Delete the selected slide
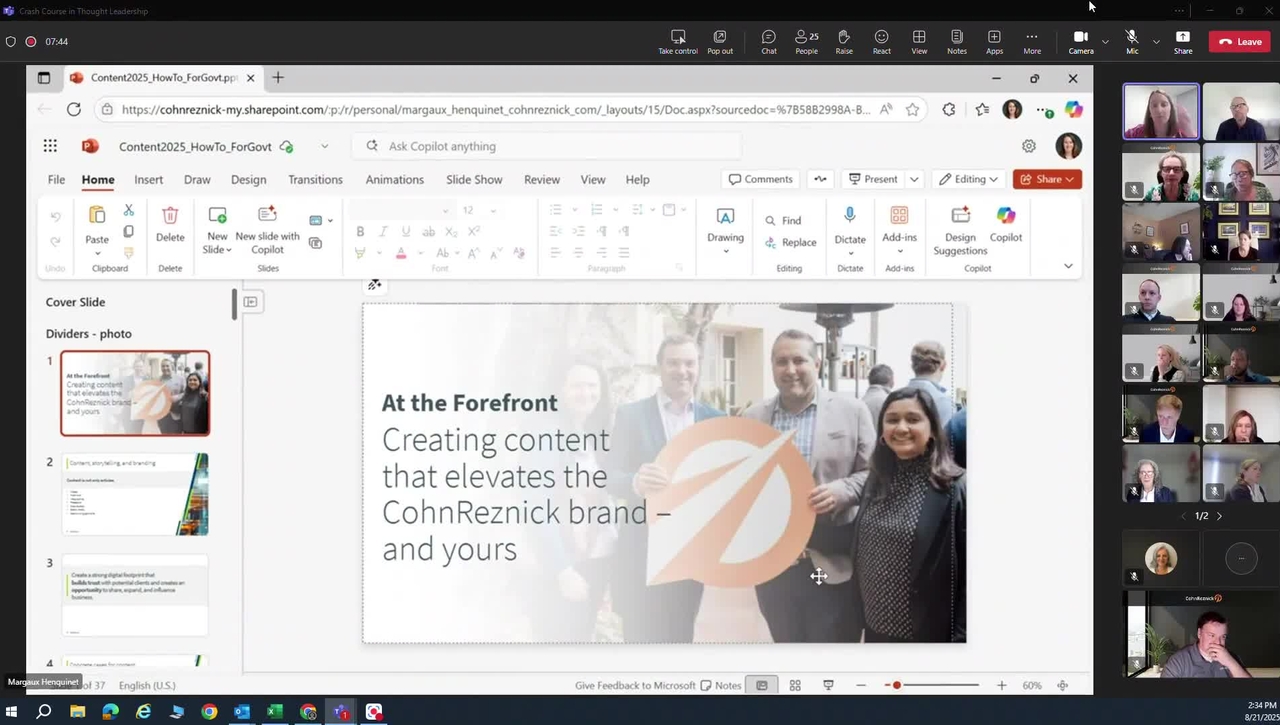The width and height of the screenshot is (1280, 725). click(x=170, y=224)
